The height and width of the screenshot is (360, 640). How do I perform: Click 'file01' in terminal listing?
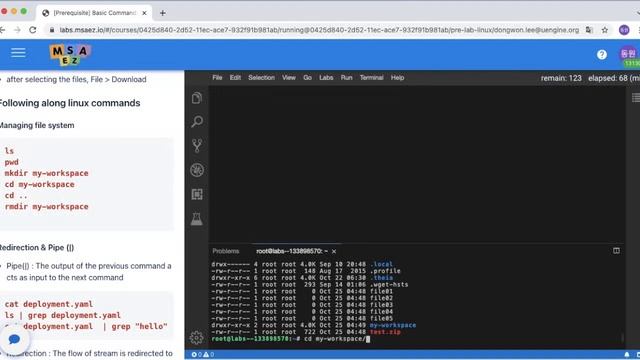(381, 291)
